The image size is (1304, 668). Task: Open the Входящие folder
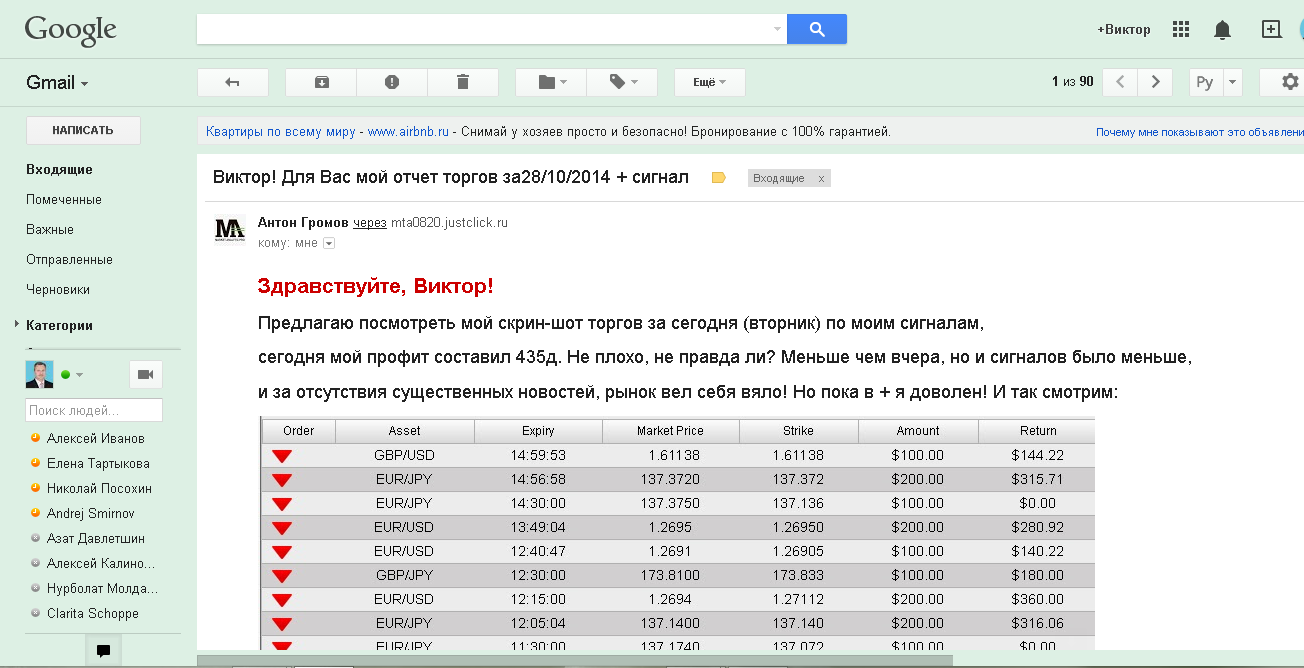59,170
